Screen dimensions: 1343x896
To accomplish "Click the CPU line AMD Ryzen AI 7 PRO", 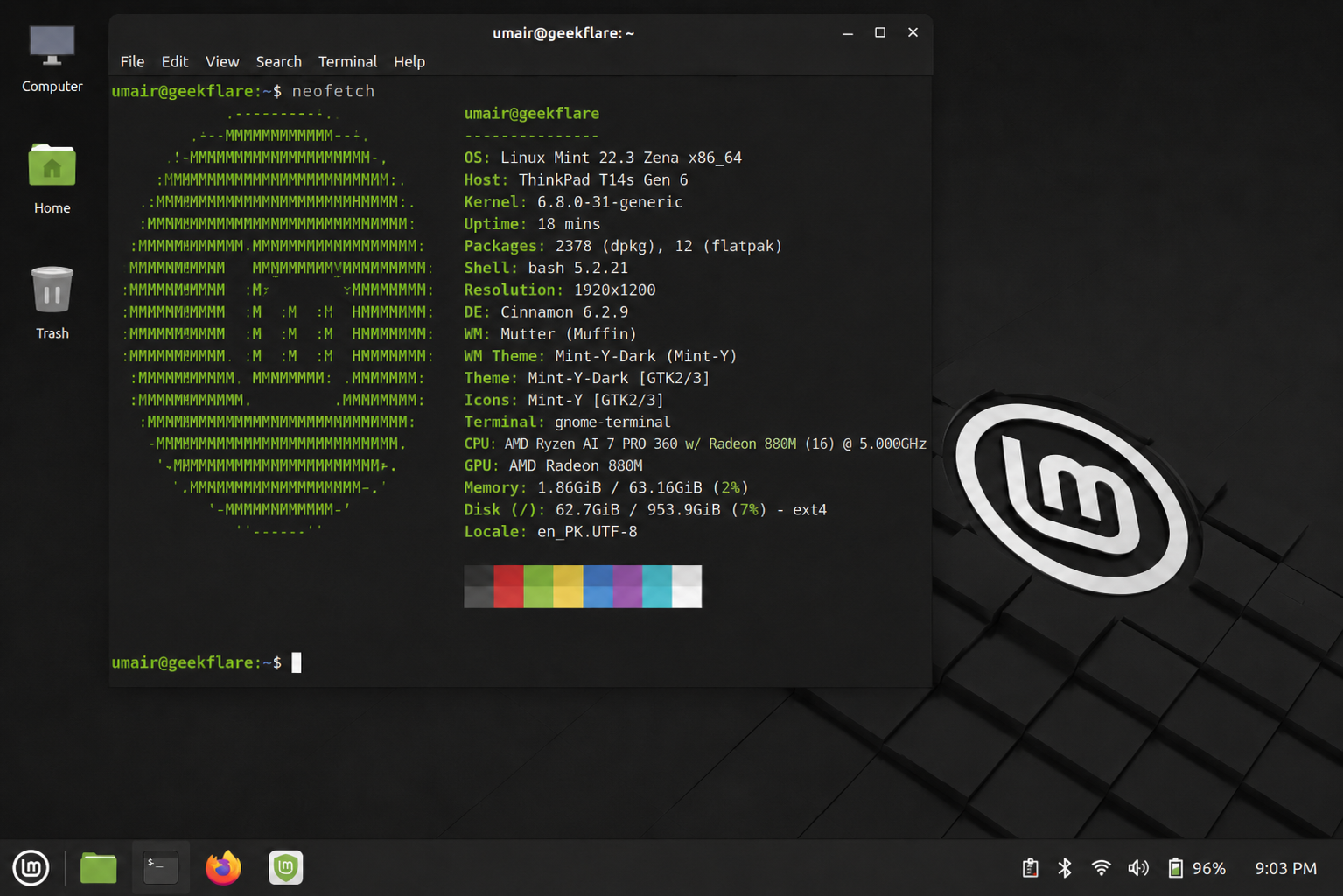I will 695,444.
